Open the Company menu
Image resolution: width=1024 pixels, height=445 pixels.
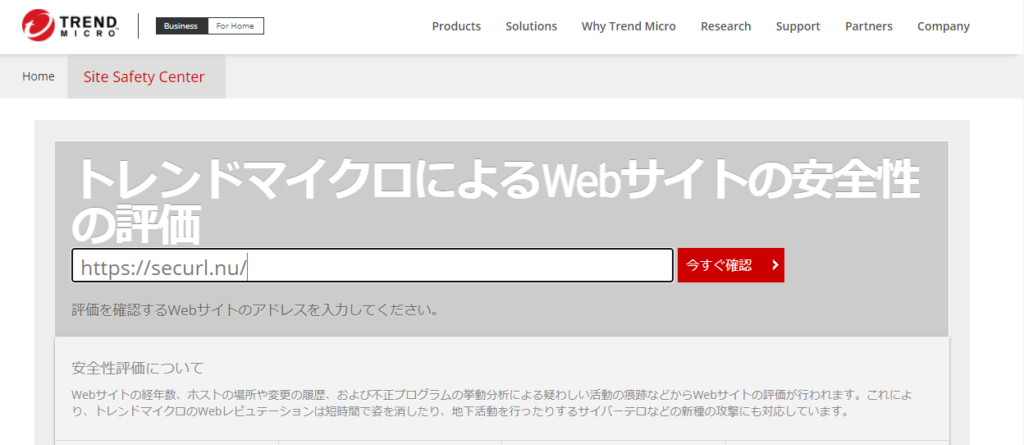tap(943, 26)
